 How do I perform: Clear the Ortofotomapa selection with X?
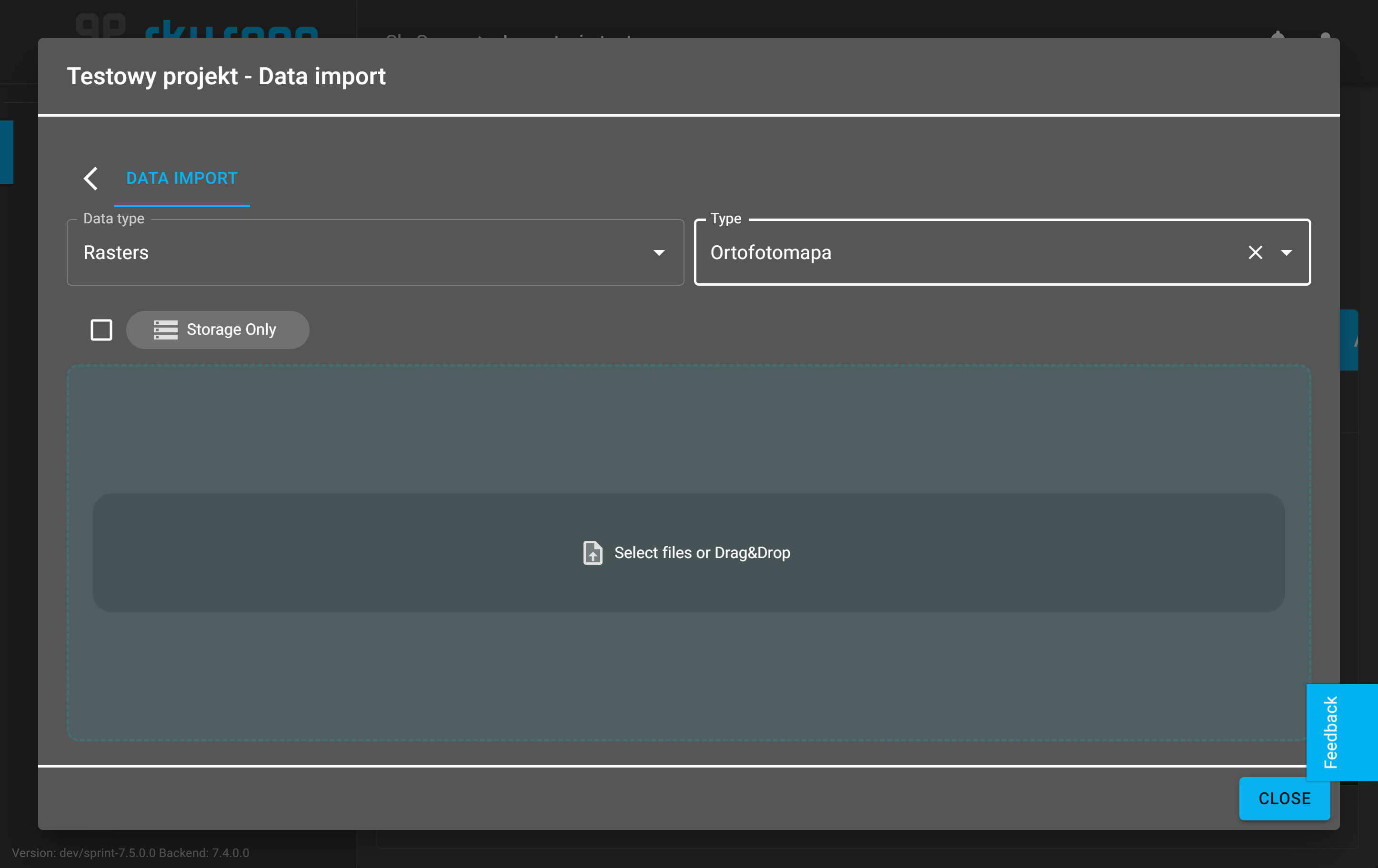(x=1255, y=252)
